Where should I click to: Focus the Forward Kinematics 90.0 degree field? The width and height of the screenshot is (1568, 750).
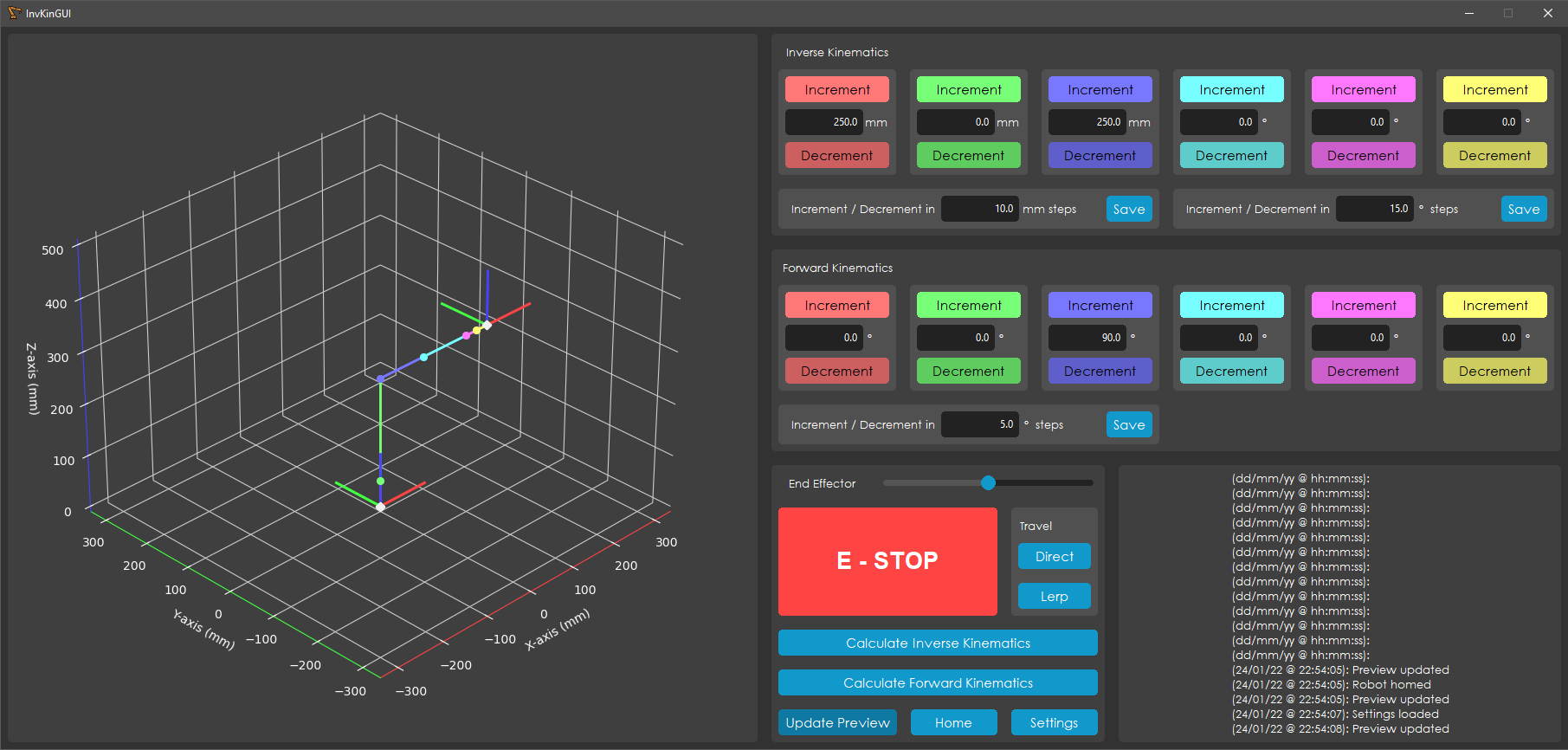(x=1087, y=338)
